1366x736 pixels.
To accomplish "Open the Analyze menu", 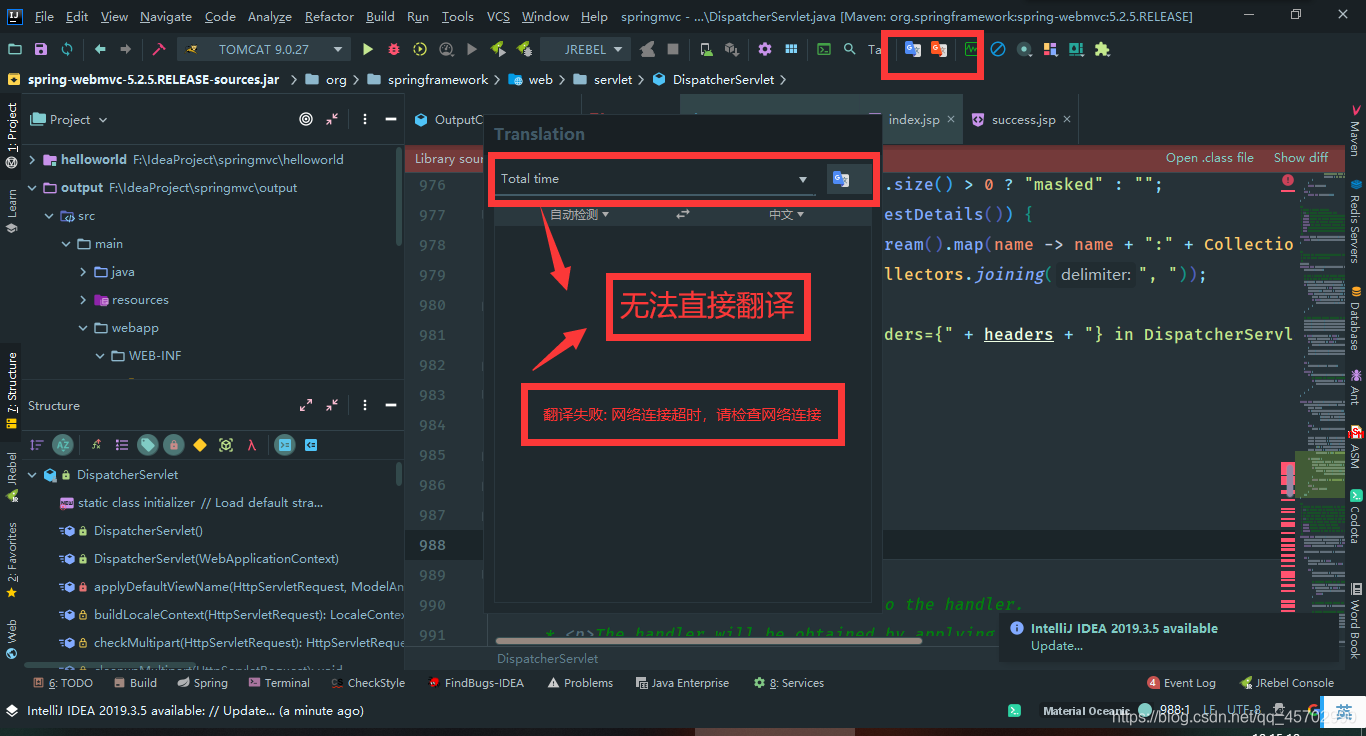I will [269, 16].
